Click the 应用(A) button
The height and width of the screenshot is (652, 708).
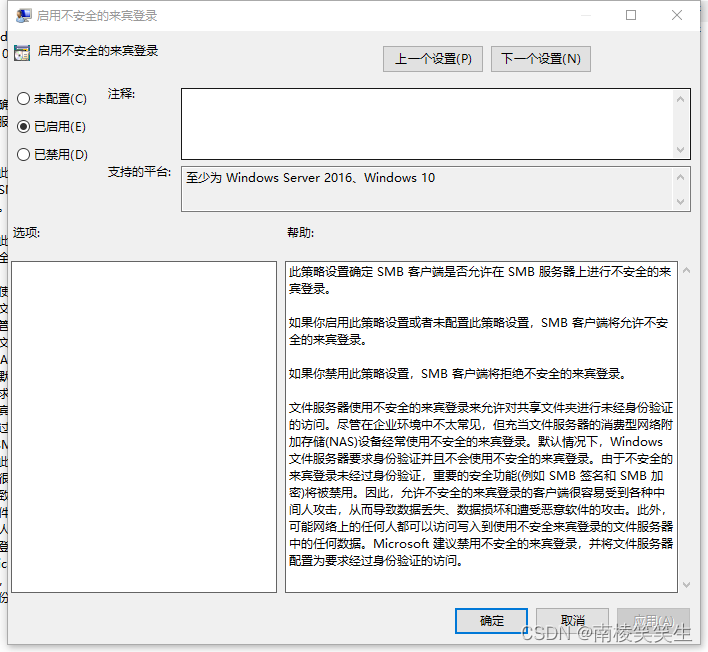pos(653,621)
